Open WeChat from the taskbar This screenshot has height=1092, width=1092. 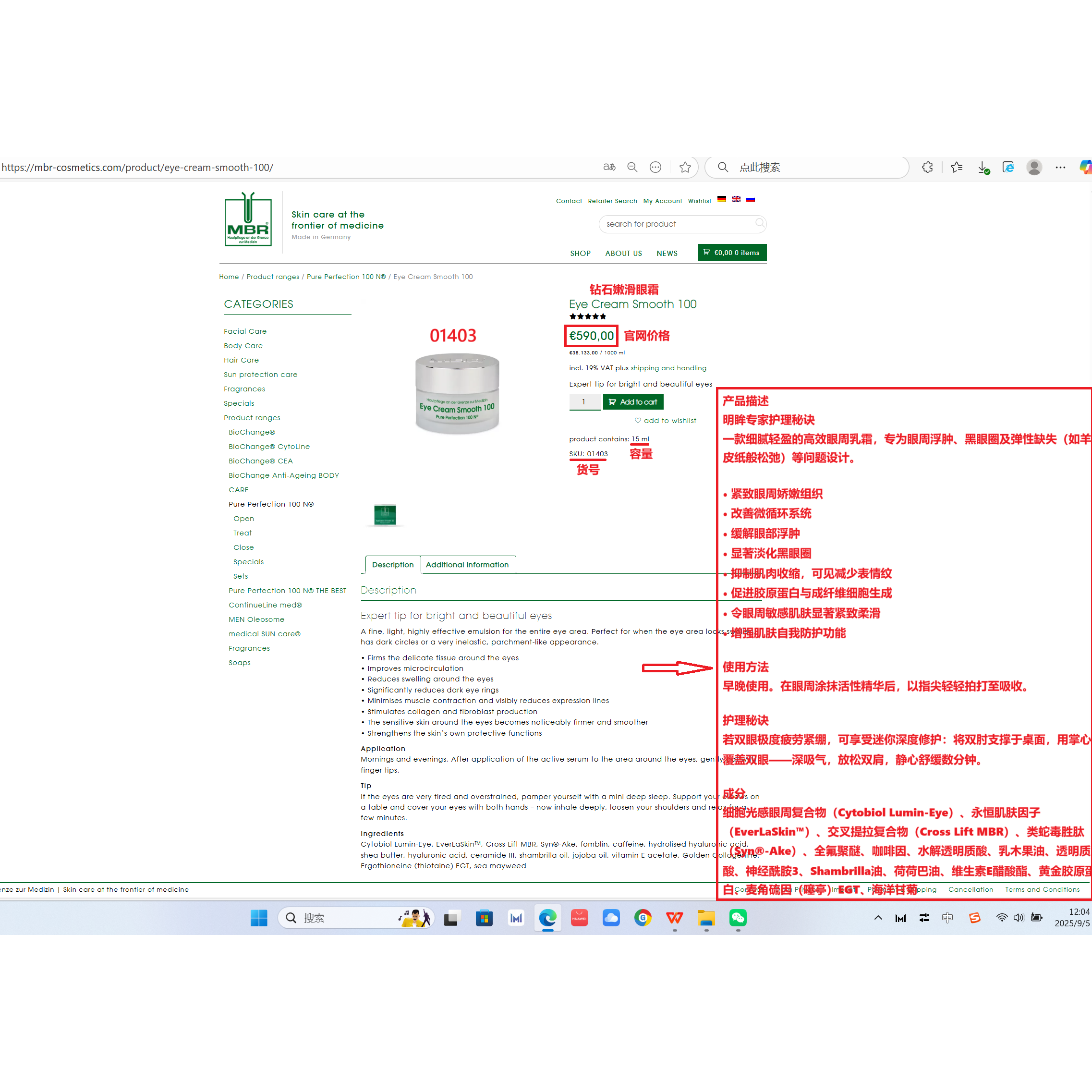738,918
